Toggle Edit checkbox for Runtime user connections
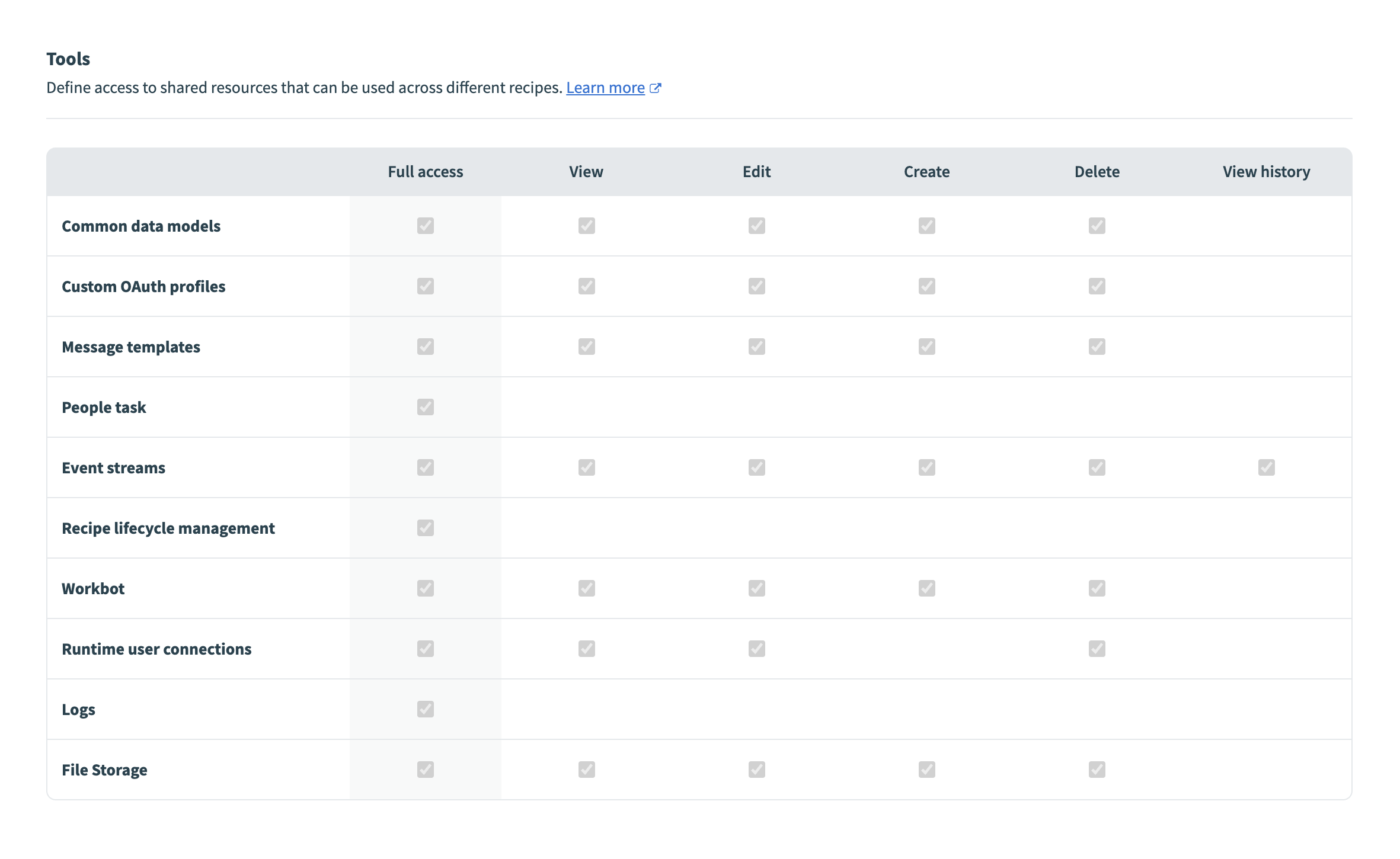1400x859 pixels. pyautogui.click(x=756, y=649)
